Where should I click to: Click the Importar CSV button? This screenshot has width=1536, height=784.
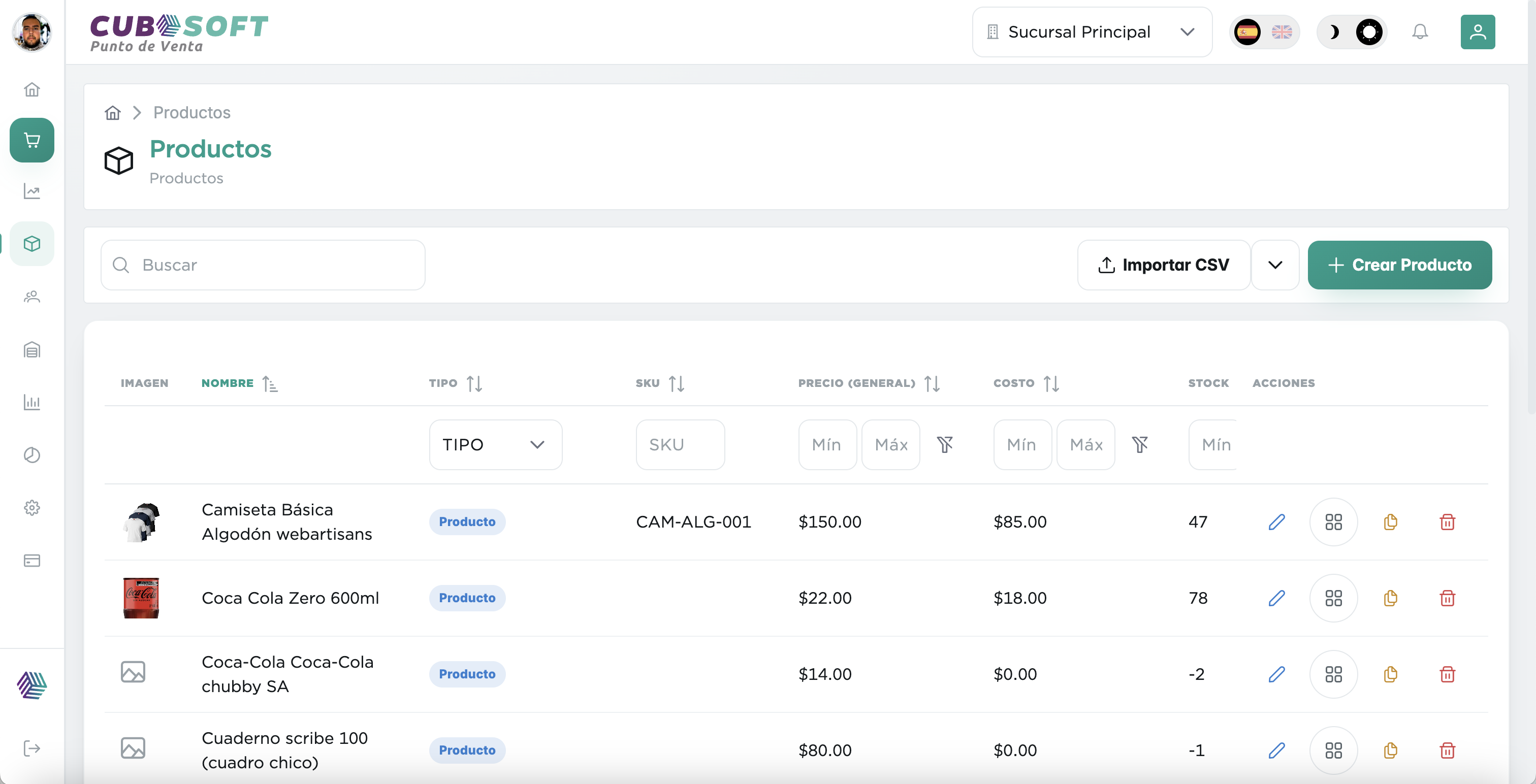(1163, 265)
